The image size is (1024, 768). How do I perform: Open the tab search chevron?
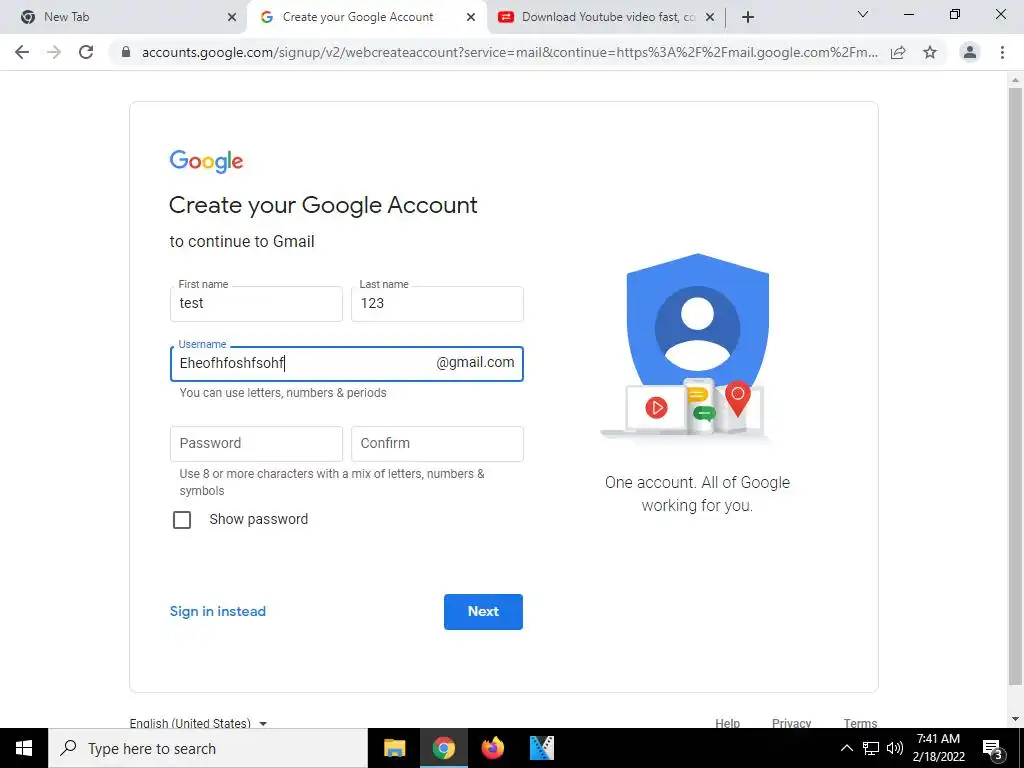[x=863, y=14]
